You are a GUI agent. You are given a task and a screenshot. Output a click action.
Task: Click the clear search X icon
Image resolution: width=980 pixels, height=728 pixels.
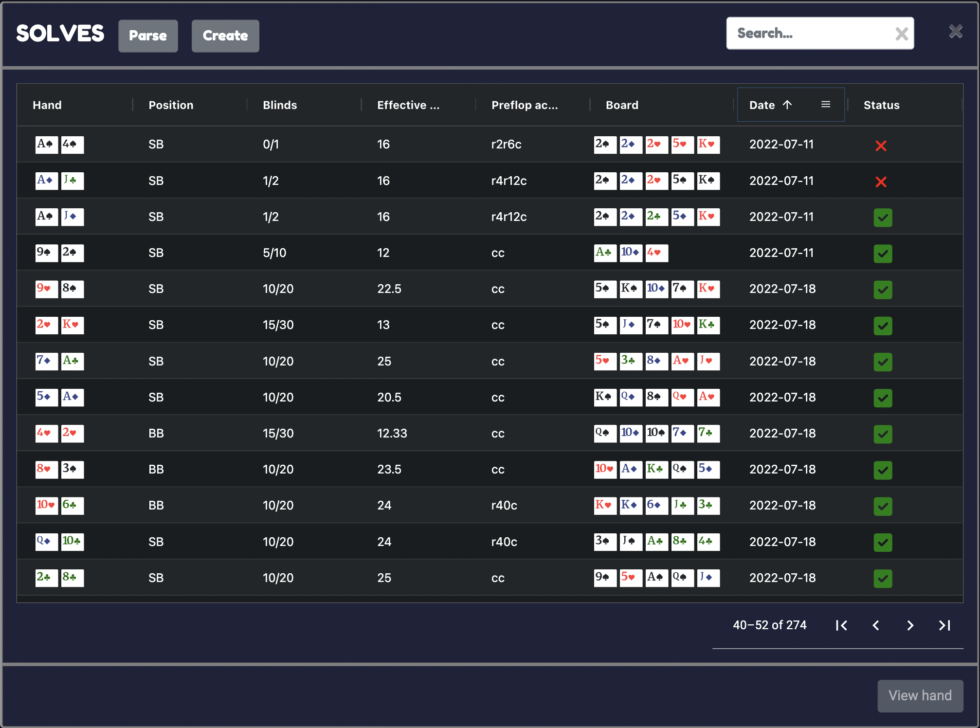(901, 34)
